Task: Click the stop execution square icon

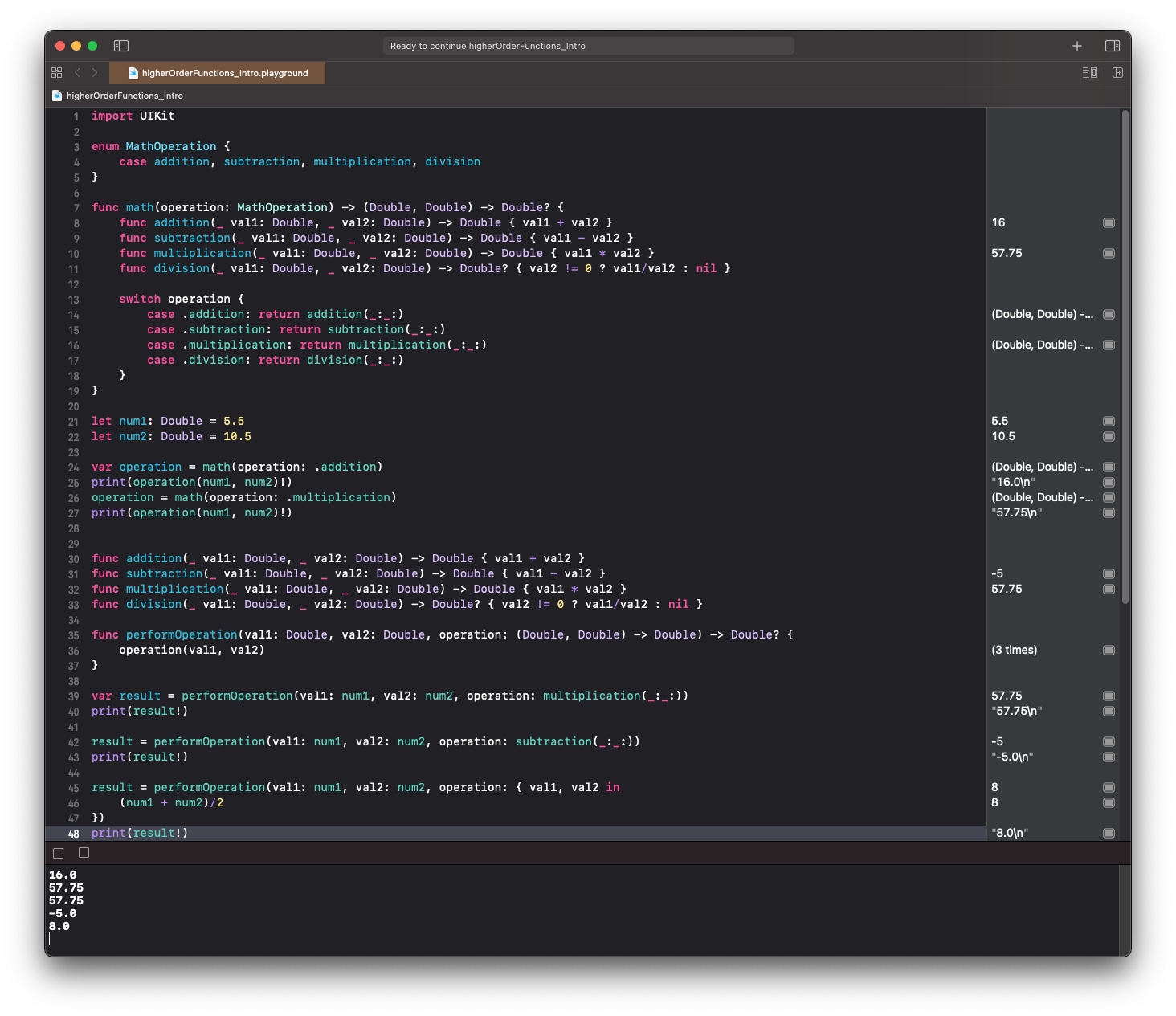Action: pos(84,853)
